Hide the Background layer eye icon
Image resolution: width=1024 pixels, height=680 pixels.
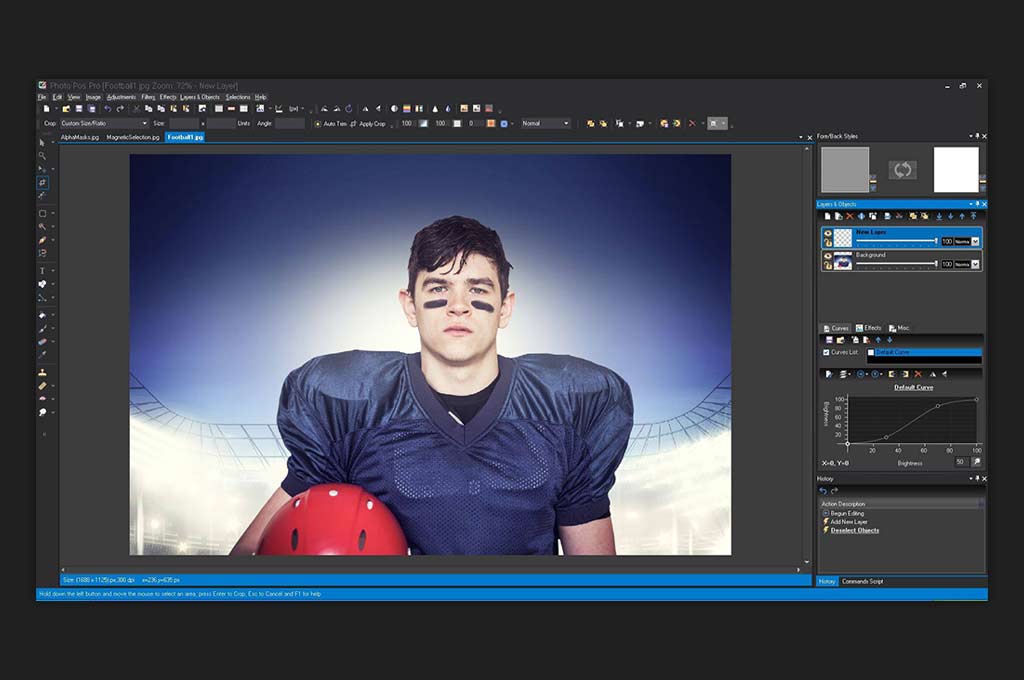(x=827, y=256)
